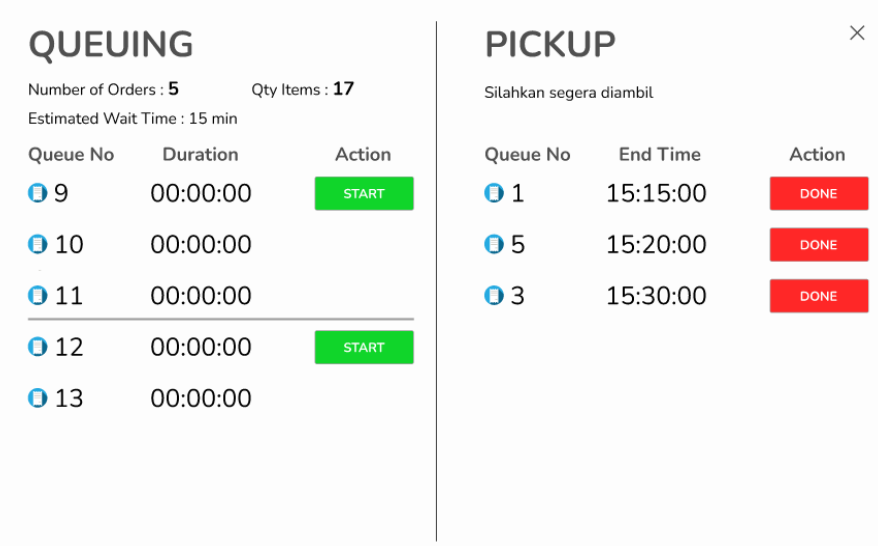Click the QUEUING section heading
Image resolution: width=878 pixels, height=546 pixels.
coord(111,45)
